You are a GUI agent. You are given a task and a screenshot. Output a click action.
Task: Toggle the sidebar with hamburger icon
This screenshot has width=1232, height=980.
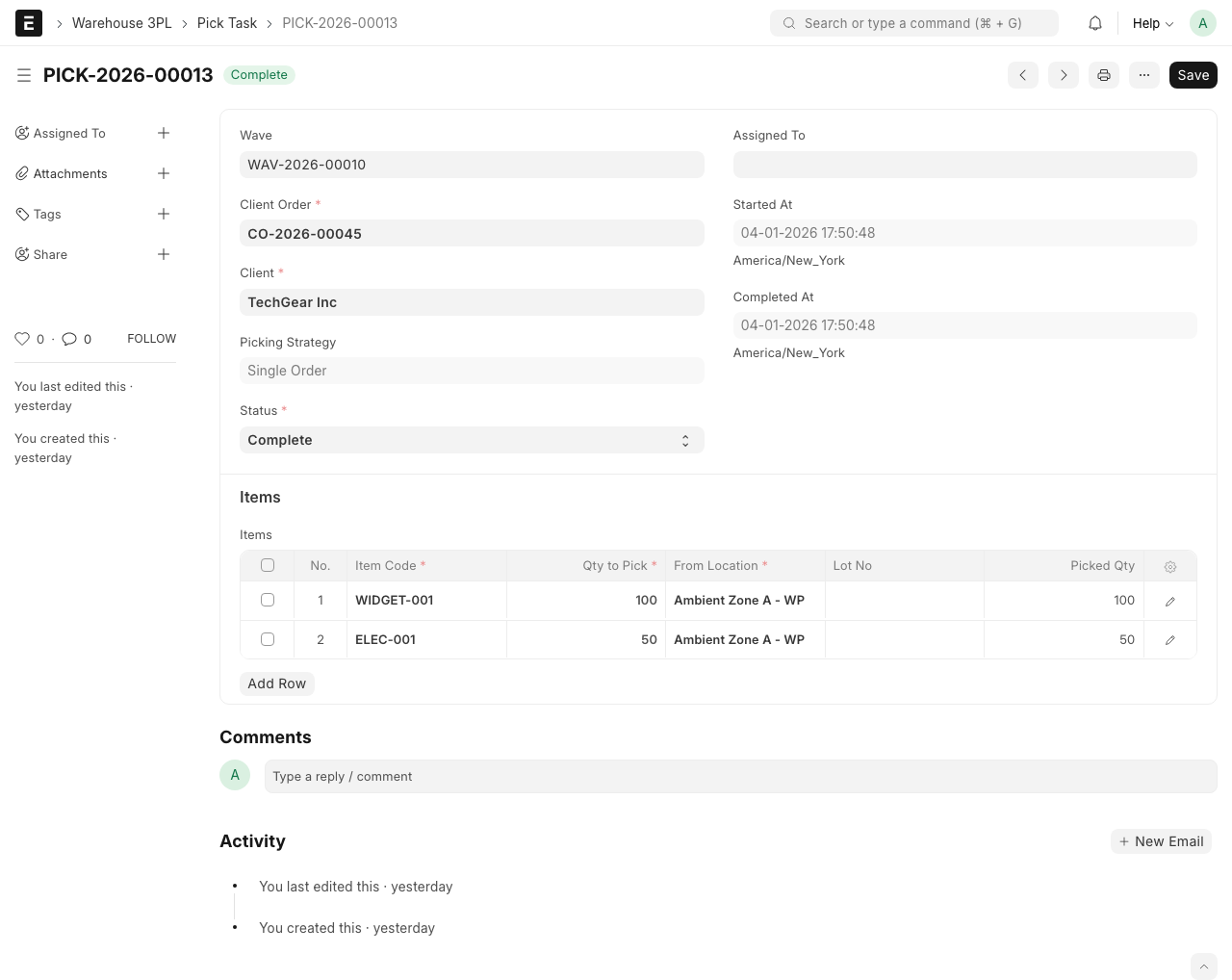click(24, 75)
